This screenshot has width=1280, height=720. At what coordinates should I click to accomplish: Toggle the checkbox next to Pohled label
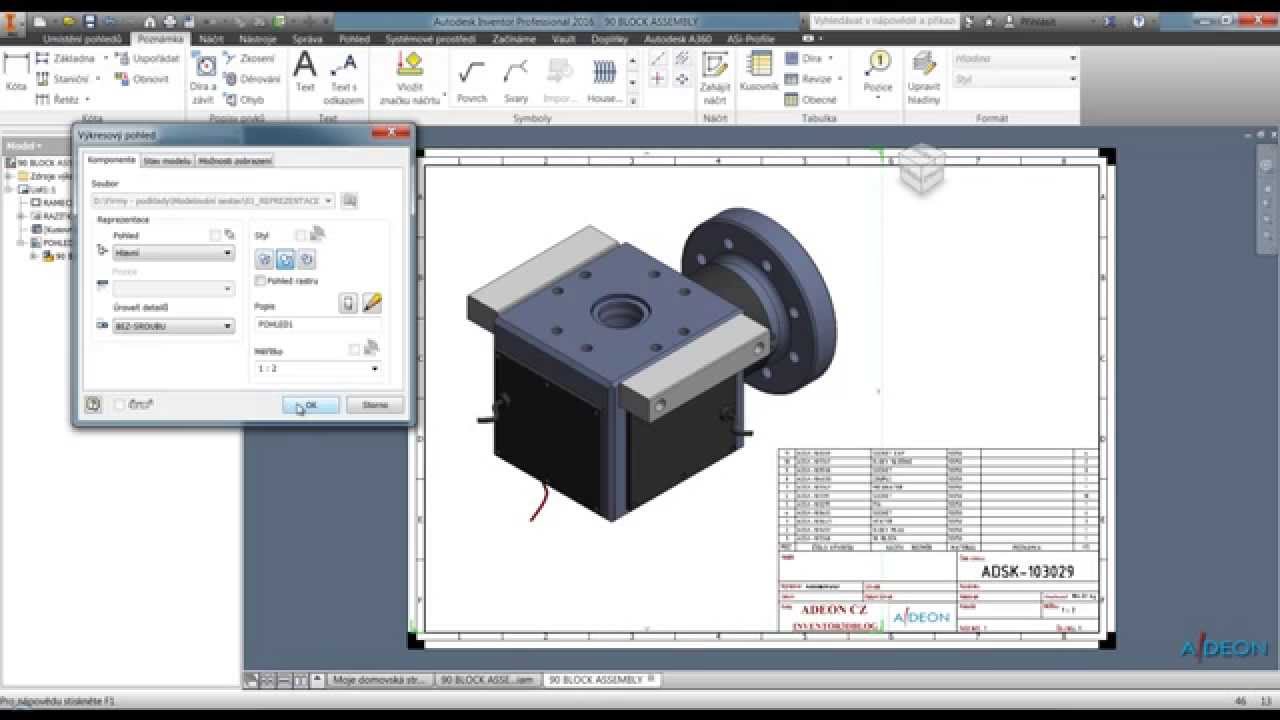pos(215,235)
